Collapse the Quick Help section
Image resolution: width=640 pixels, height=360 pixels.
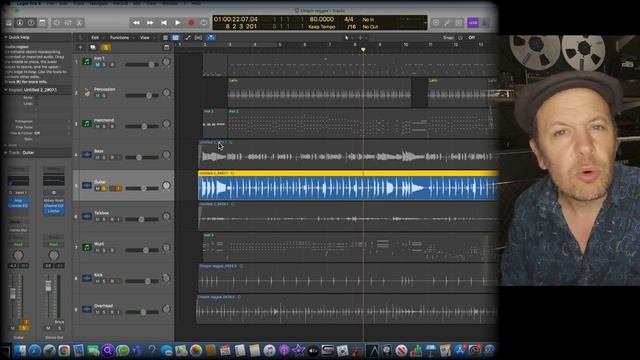click(x=5, y=37)
